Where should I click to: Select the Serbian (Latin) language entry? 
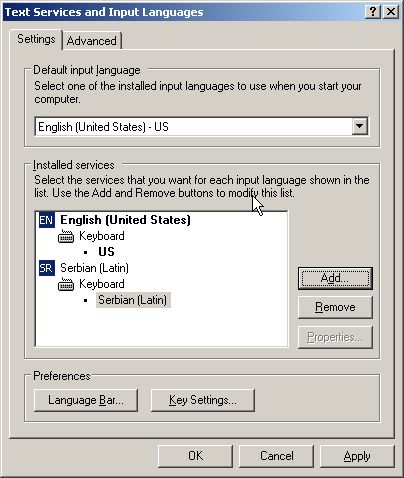(94, 268)
